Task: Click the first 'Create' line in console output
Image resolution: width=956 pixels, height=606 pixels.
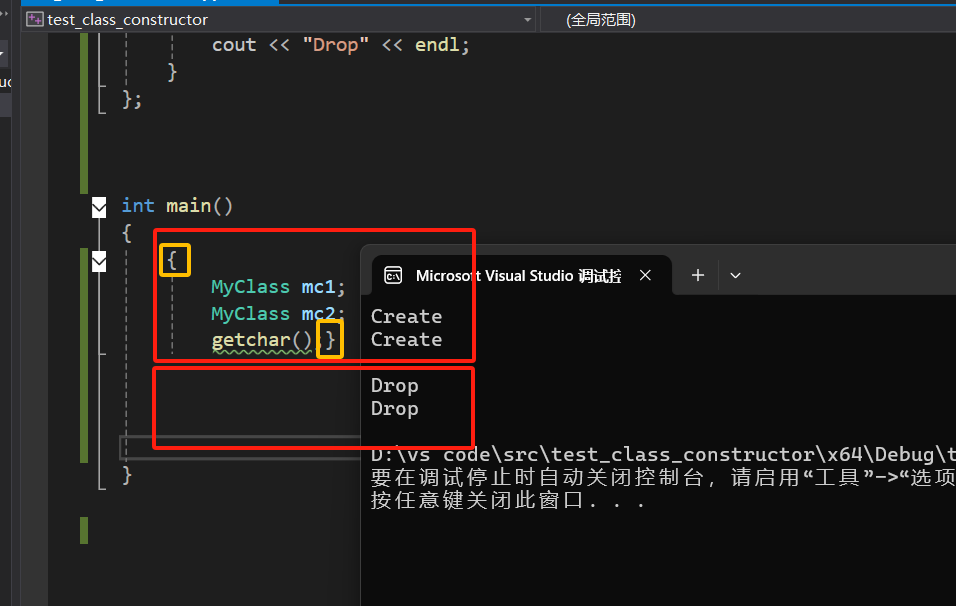Action: pos(407,316)
